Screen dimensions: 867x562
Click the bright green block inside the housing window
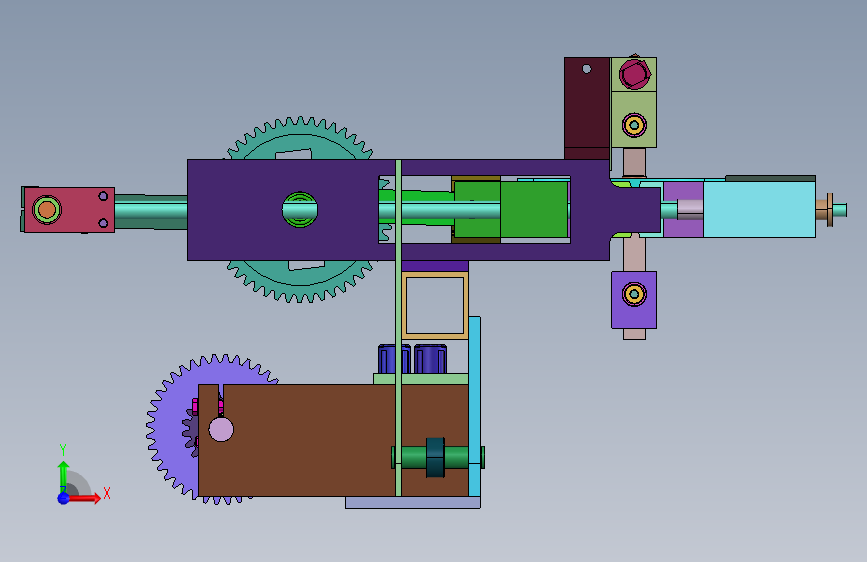pos(534,210)
